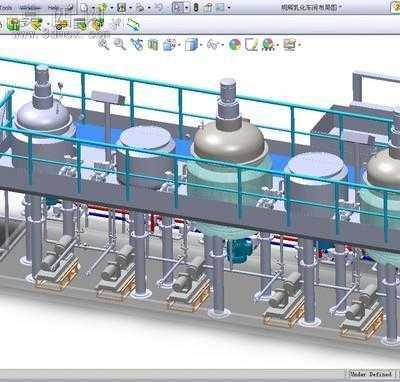400x382 pixels.
Task: Toggle the Section View icon
Action: 153,44
